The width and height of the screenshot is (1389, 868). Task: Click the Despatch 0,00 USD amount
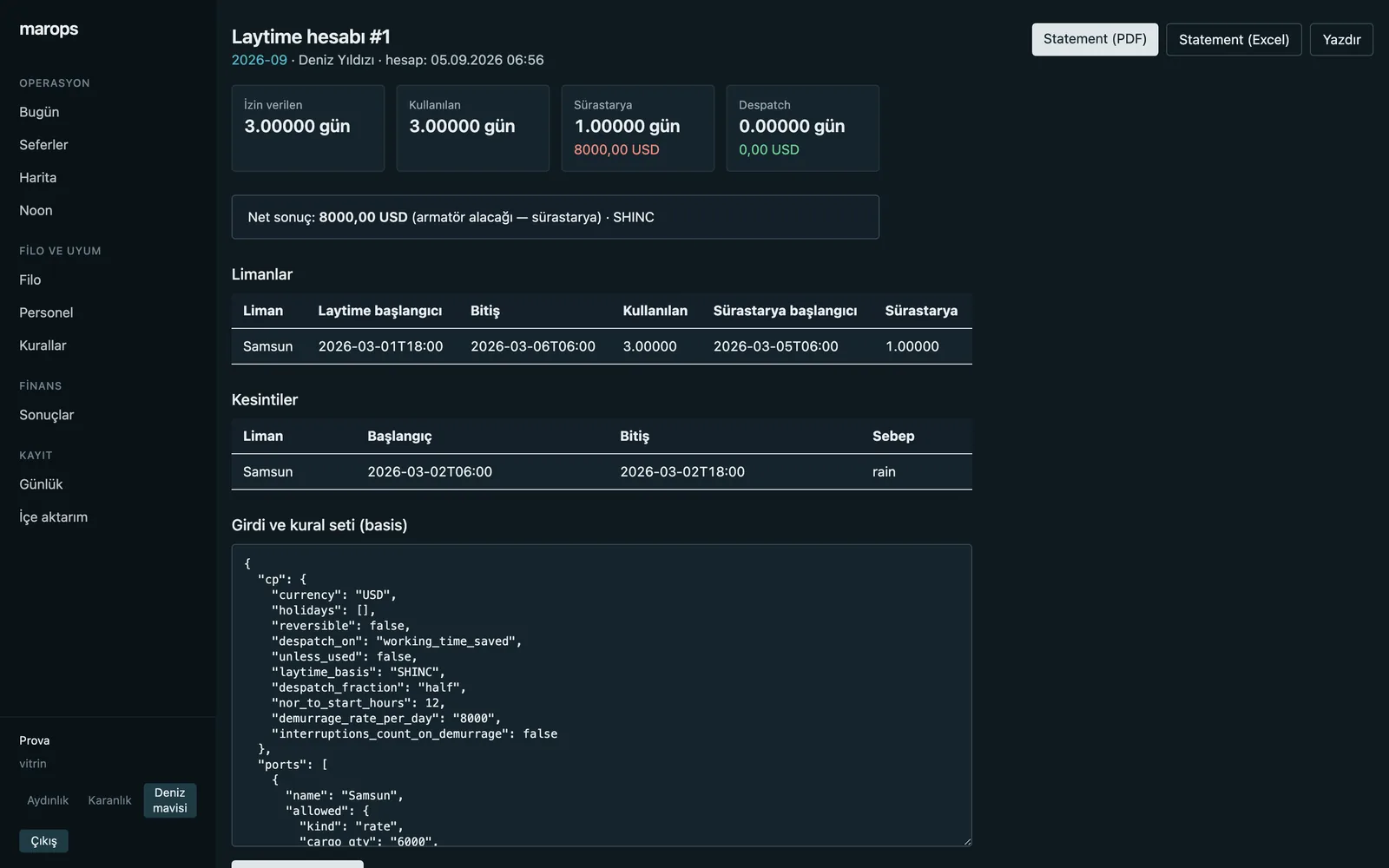(769, 149)
